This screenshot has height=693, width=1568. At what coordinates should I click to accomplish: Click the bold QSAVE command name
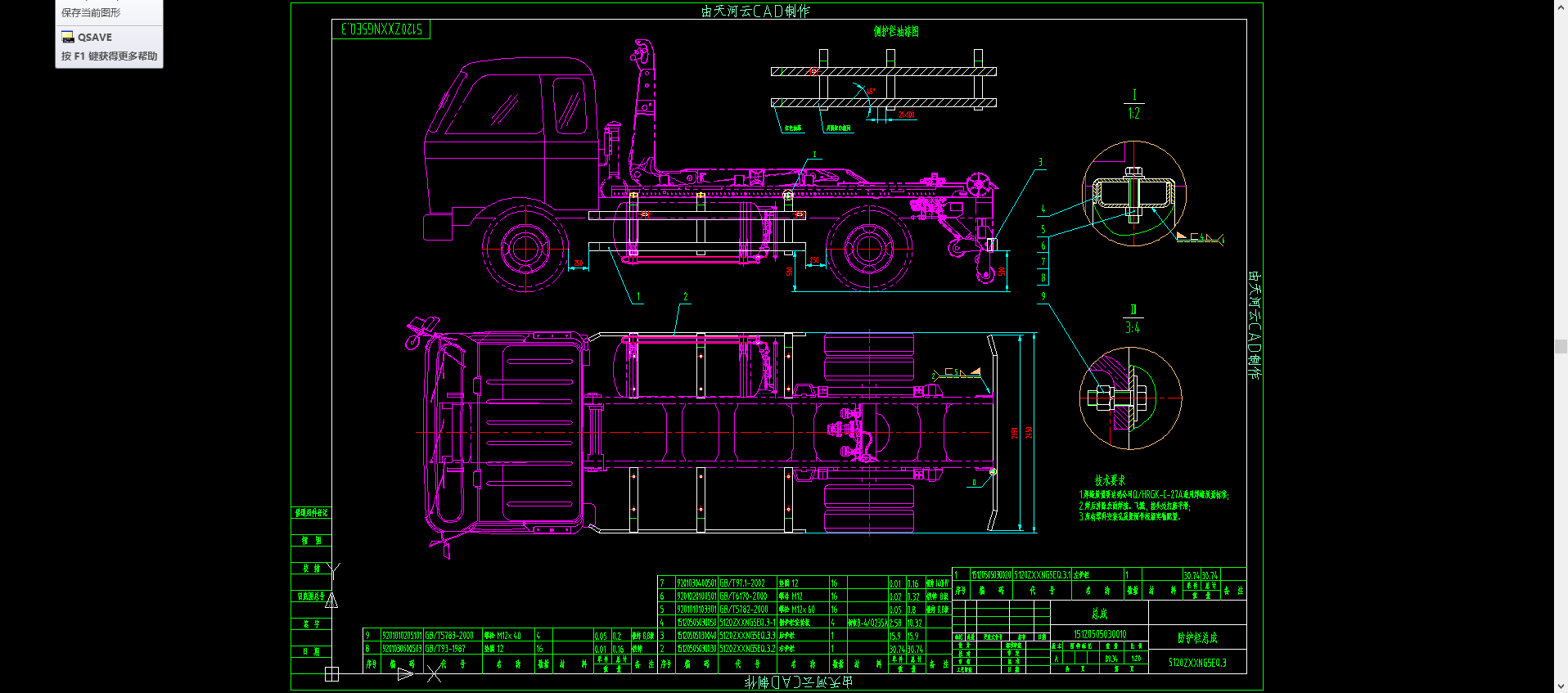pos(95,38)
